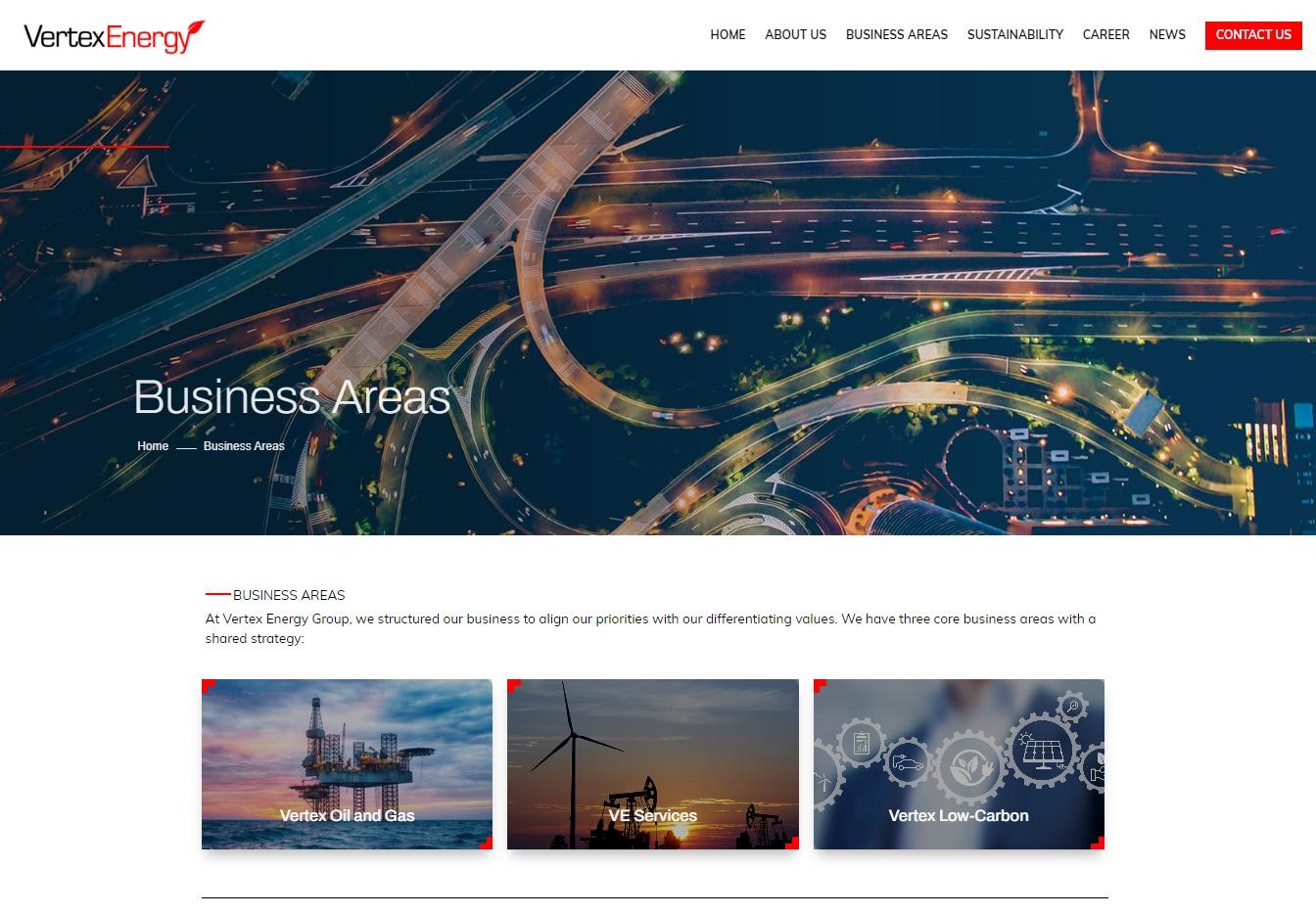The width and height of the screenshot is (1316, 916).
Task: Open the HOME menu item
Action: click(x=728, y=34)
